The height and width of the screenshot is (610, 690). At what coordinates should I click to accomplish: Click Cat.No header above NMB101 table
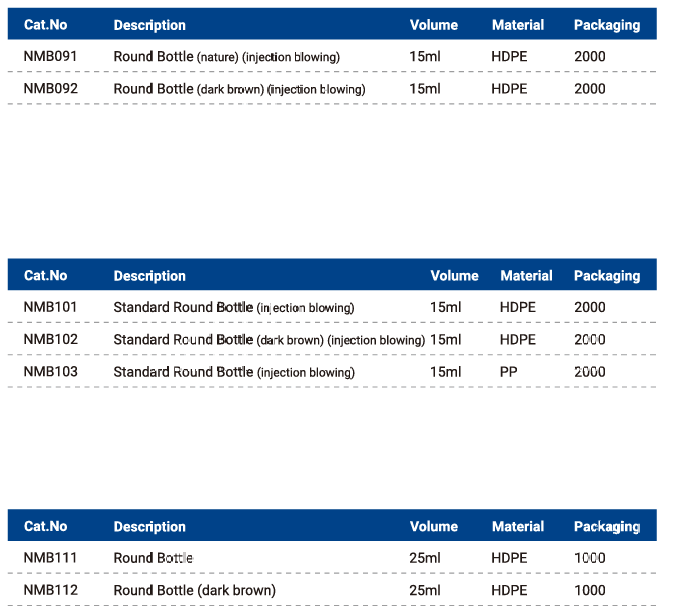46,276
